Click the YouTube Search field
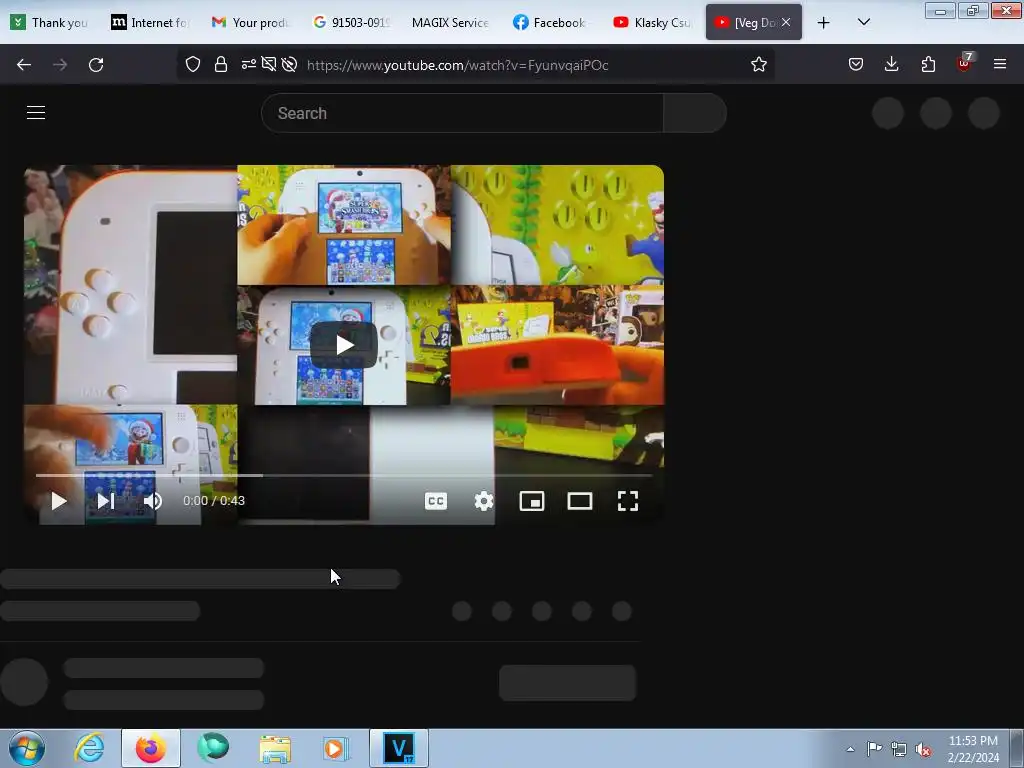 click(462, 113)
